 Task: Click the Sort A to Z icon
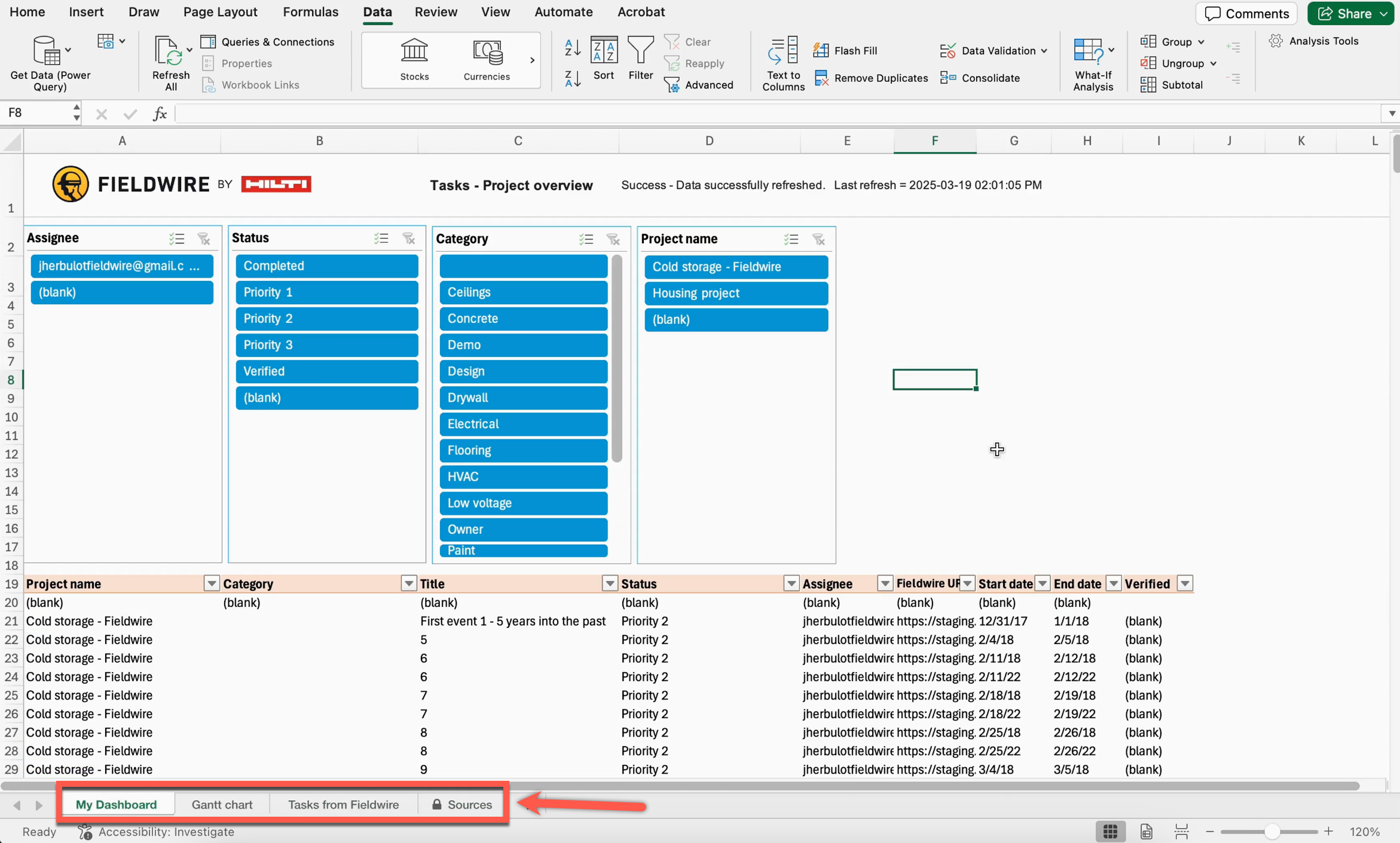pos(572,48)
